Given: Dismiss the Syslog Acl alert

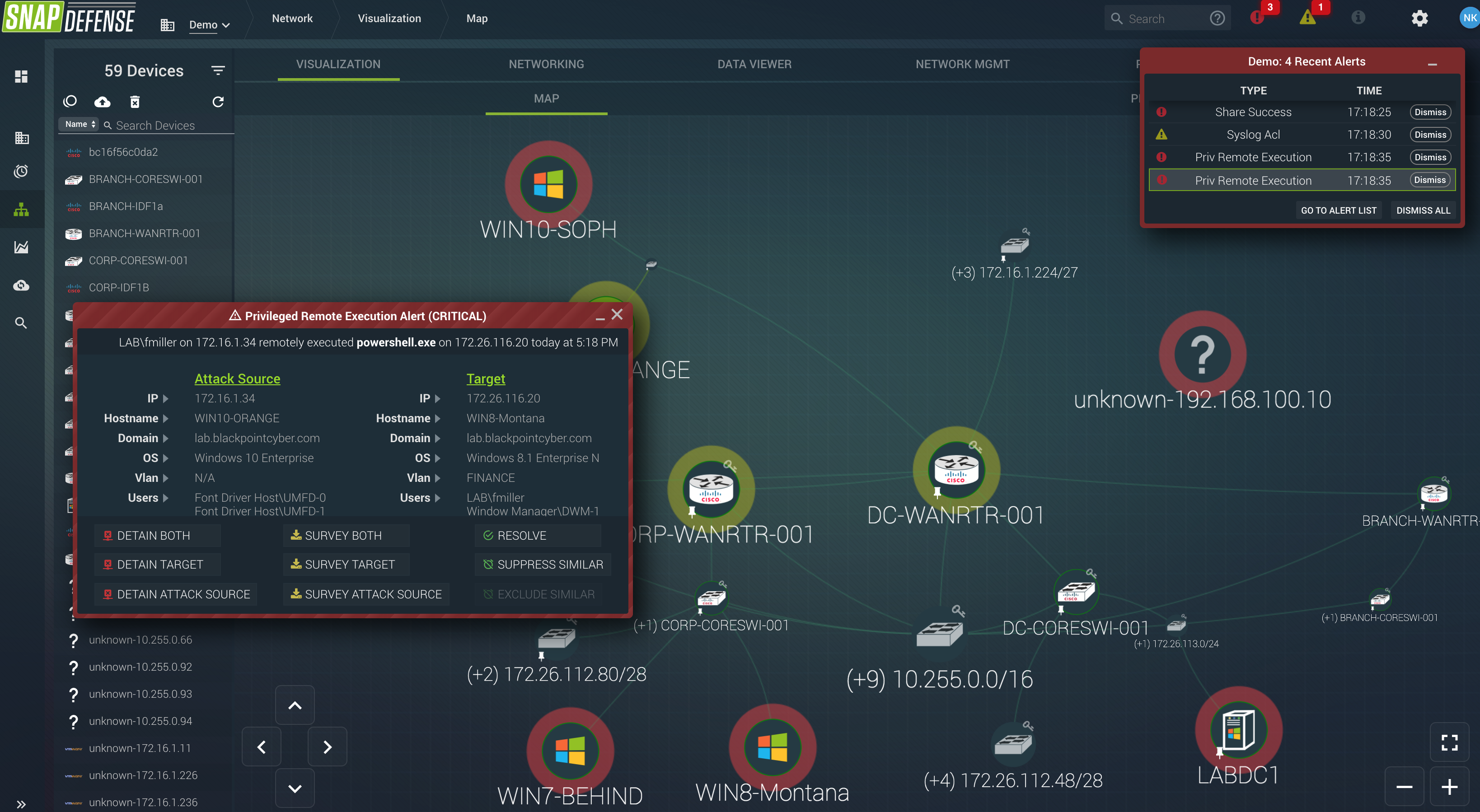Looking at the screenshot, I should [1431, 135].
